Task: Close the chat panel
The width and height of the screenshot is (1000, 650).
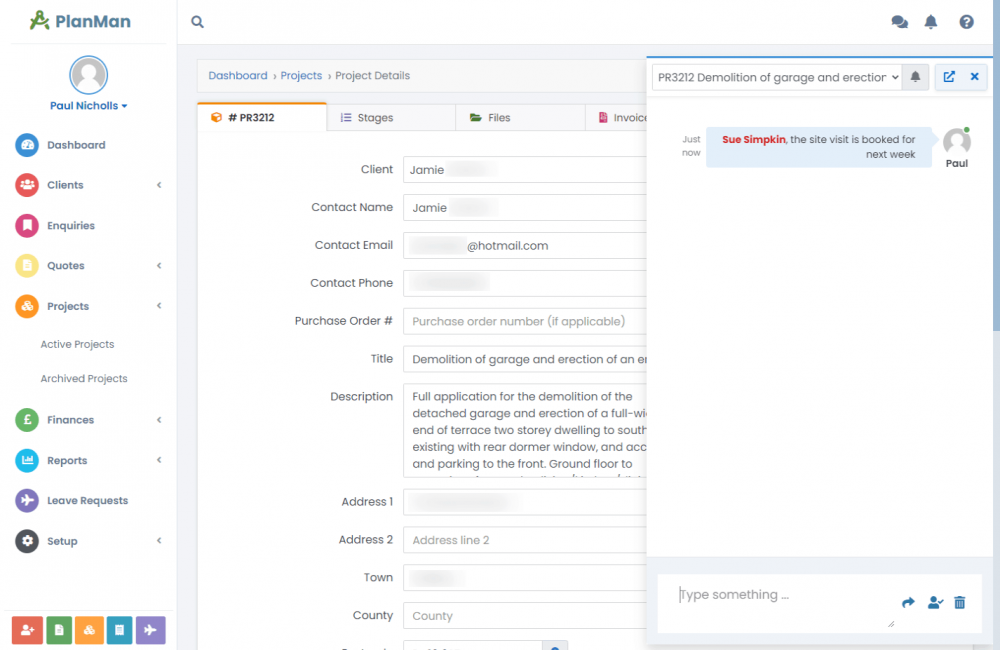Action: (x=974, y=77)
